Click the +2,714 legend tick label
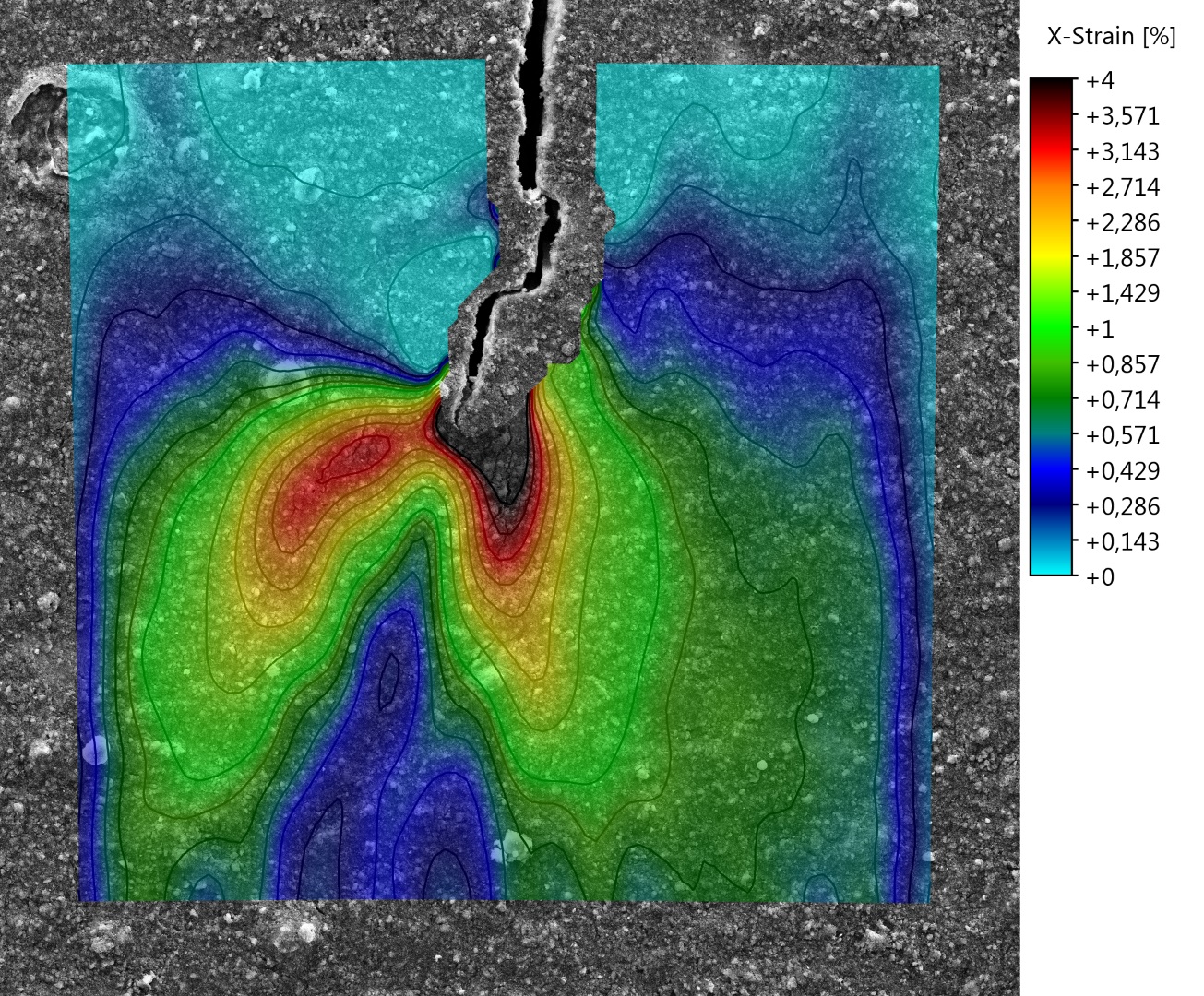Viewport: 1204px width, 996px height. (x=1122, y=187)
